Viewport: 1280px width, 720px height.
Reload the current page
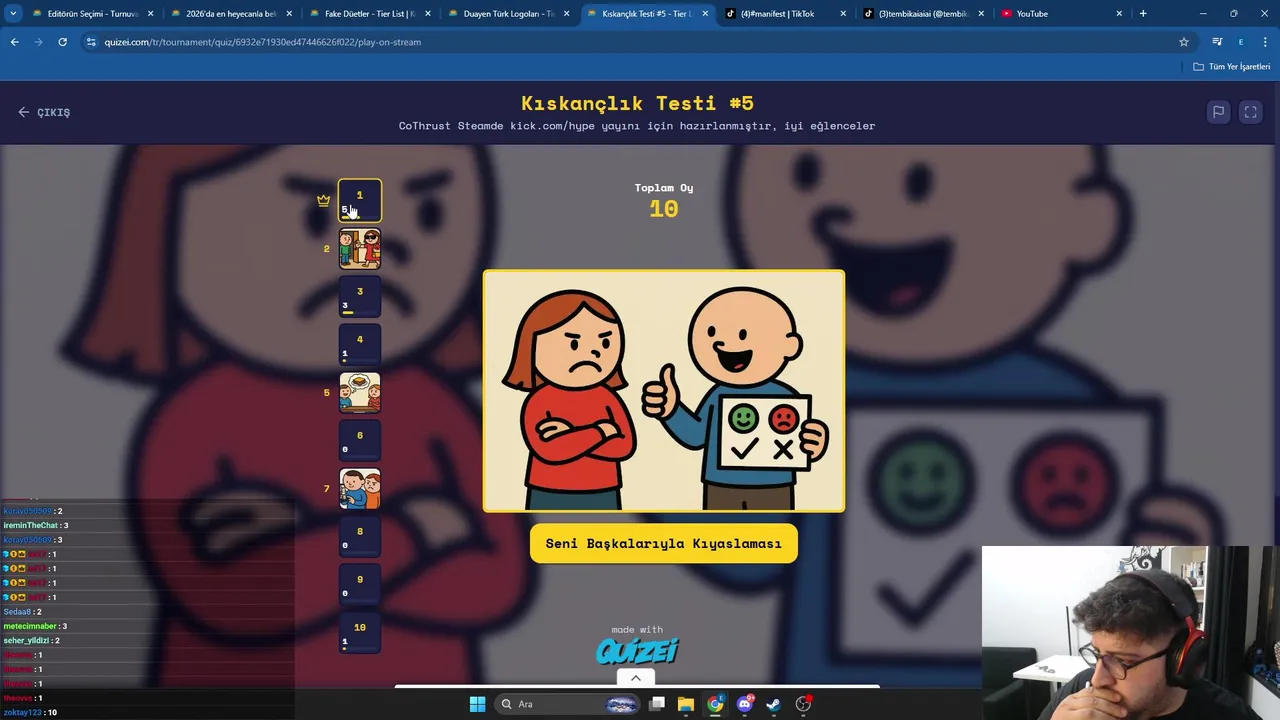click(x=62, y=42)
